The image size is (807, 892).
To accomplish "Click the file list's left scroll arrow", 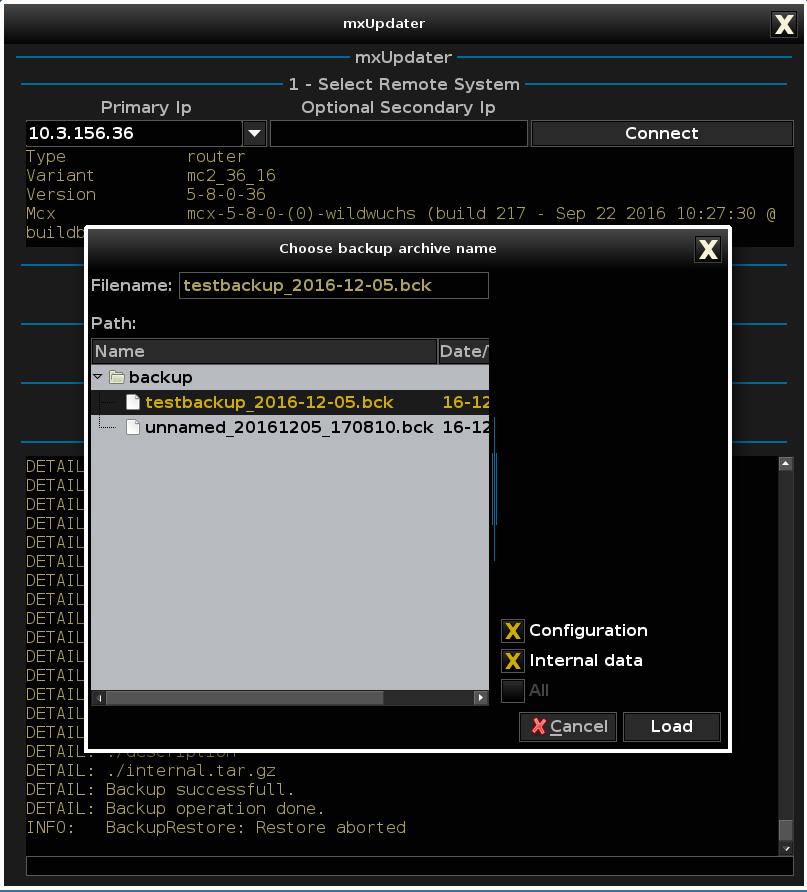I will (98, 697).
